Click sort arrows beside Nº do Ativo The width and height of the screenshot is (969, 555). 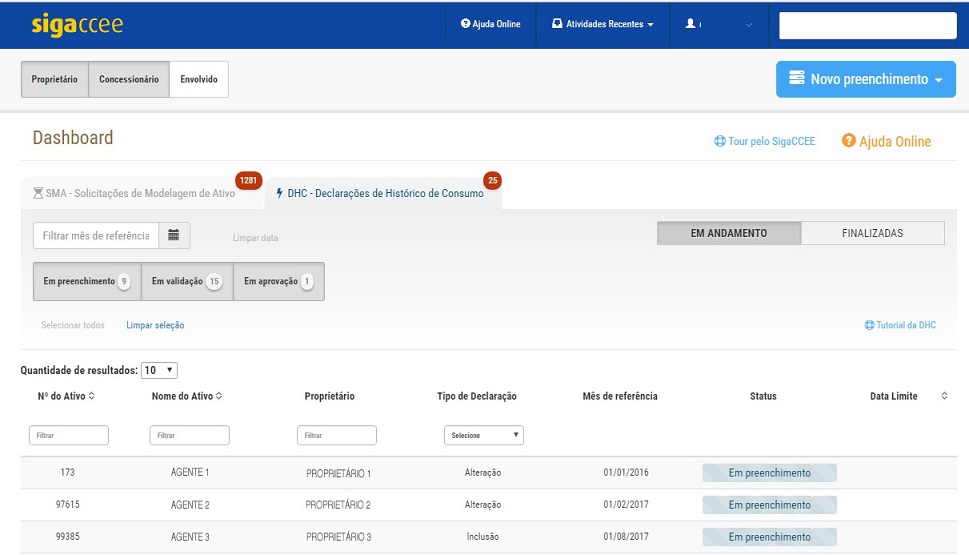click(92, 397)
